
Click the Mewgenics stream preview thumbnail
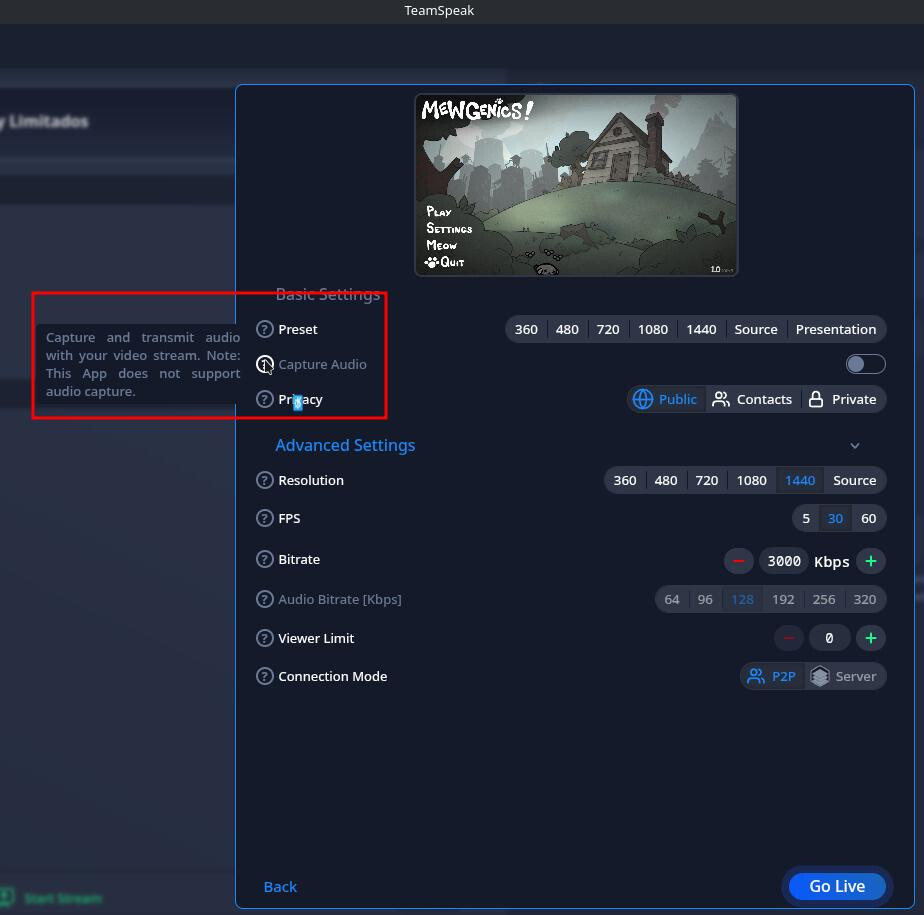576,185
